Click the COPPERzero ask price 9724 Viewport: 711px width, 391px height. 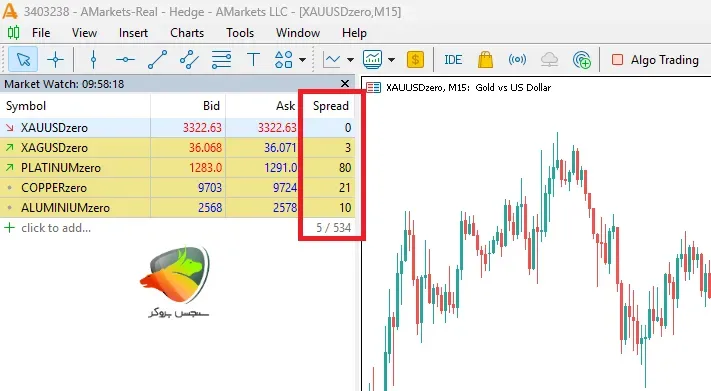point(284,188)
